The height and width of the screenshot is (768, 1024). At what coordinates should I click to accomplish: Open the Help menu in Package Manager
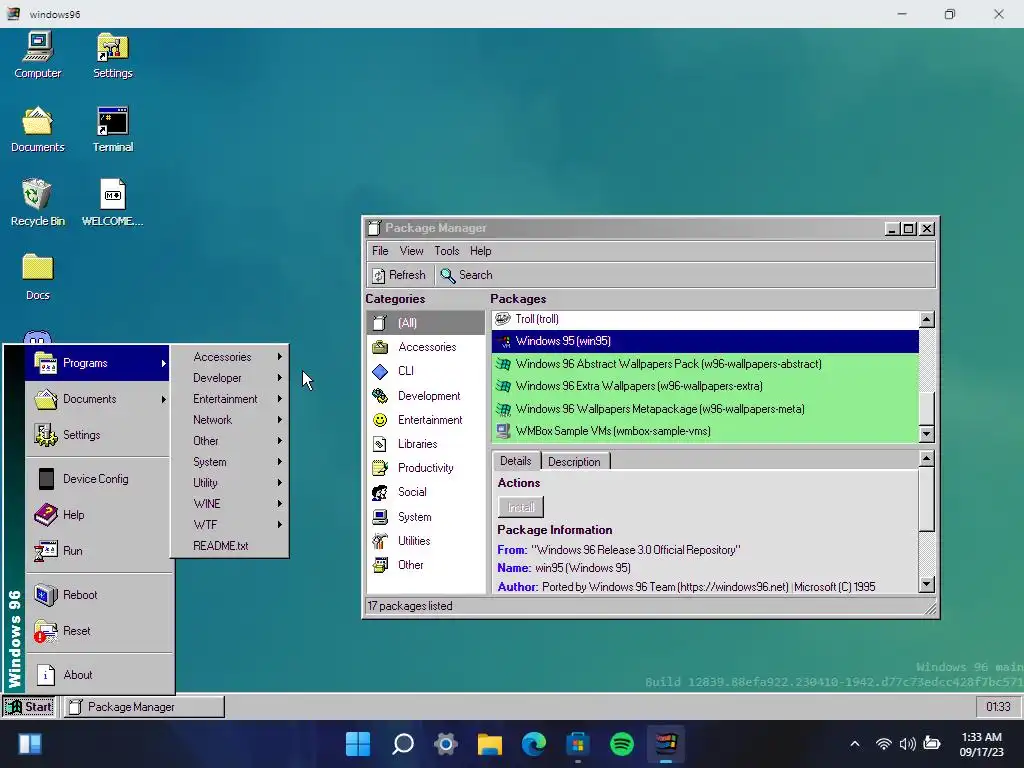(x=481, y=251)
